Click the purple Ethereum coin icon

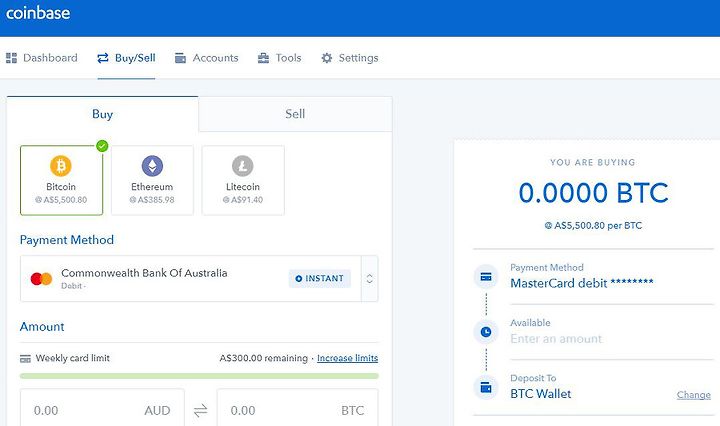click(152, 166)
